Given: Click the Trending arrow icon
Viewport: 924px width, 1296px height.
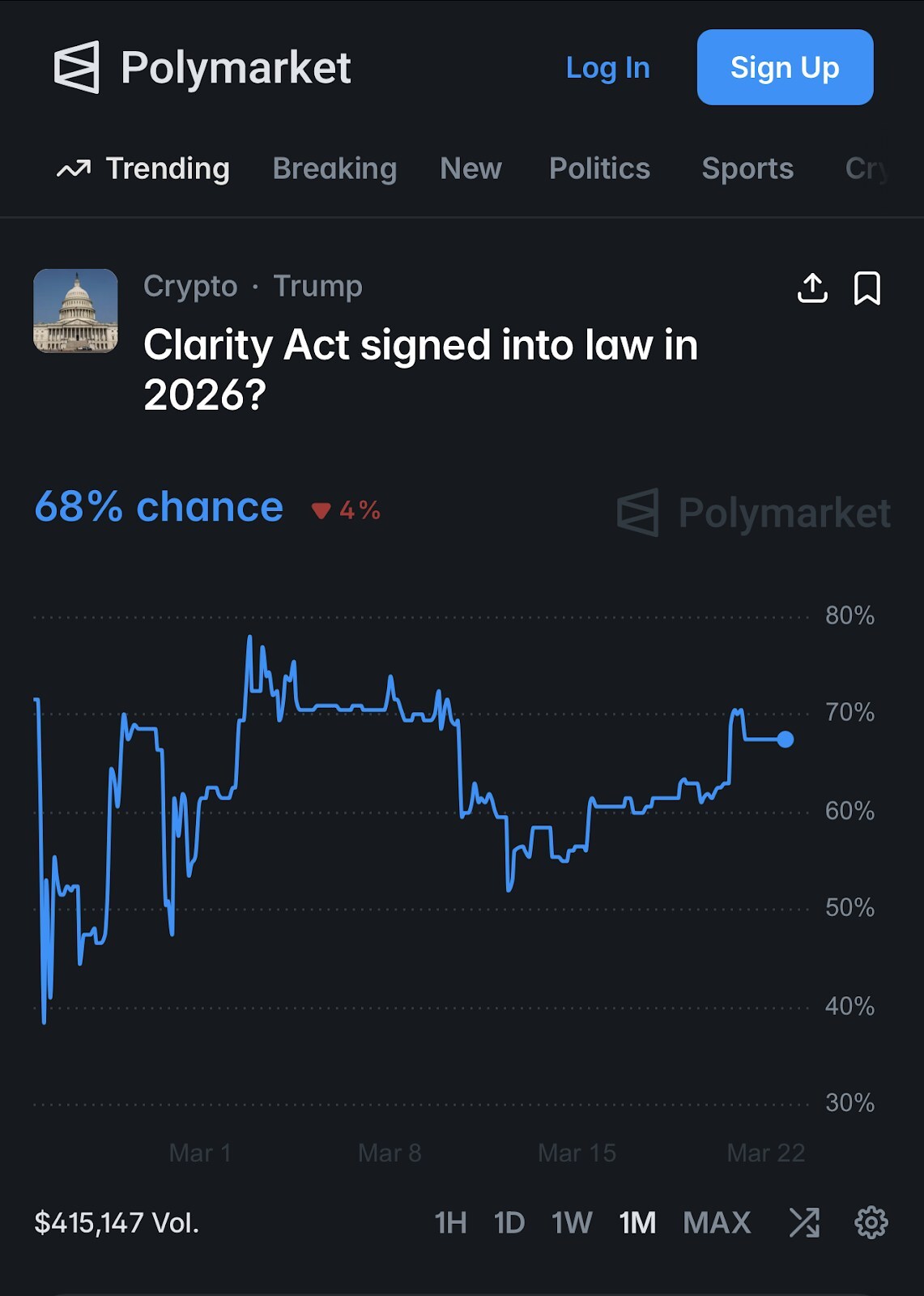Looking at the screenshot, I should click(x=74, y=169).
